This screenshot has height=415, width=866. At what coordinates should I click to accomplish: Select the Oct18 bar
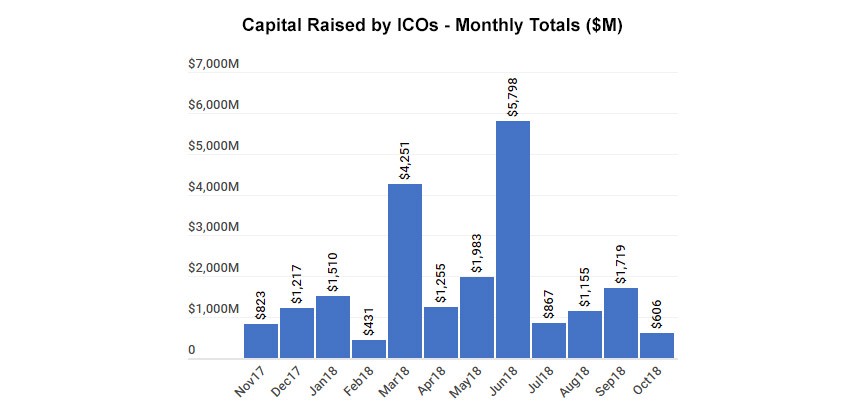[x=656, y=345]
